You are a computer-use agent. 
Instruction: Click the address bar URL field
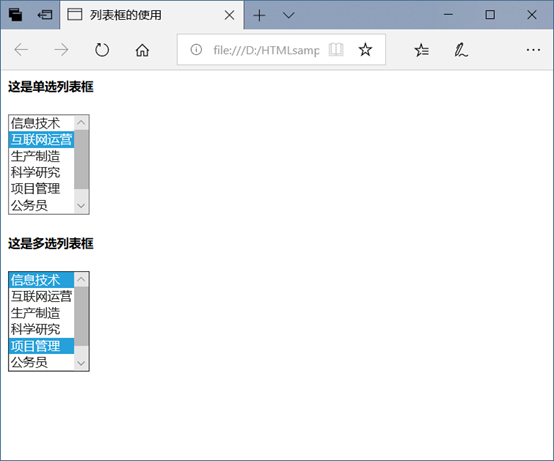coord(266,50)
